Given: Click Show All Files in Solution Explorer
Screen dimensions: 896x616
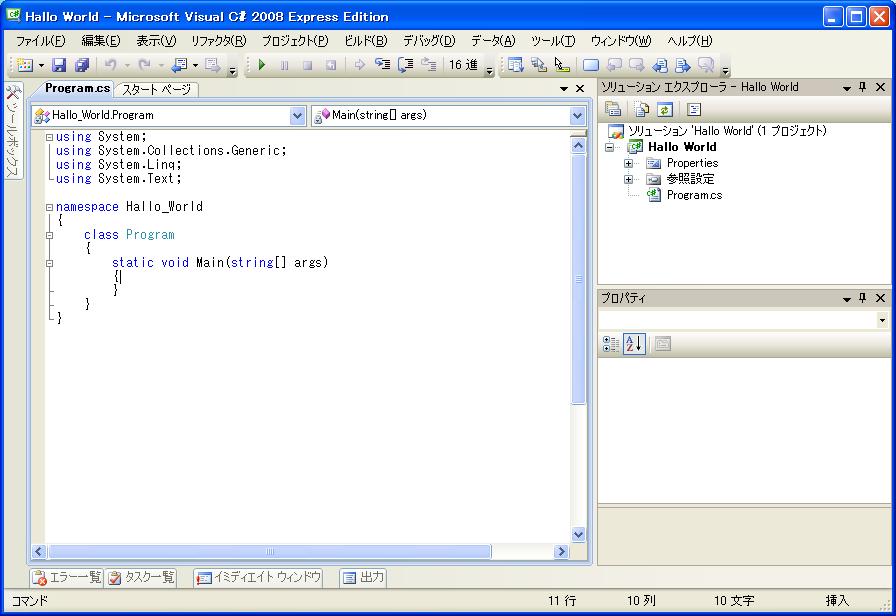Looking at the screenshot, I should pyautogui.click(x=642, y=109).
